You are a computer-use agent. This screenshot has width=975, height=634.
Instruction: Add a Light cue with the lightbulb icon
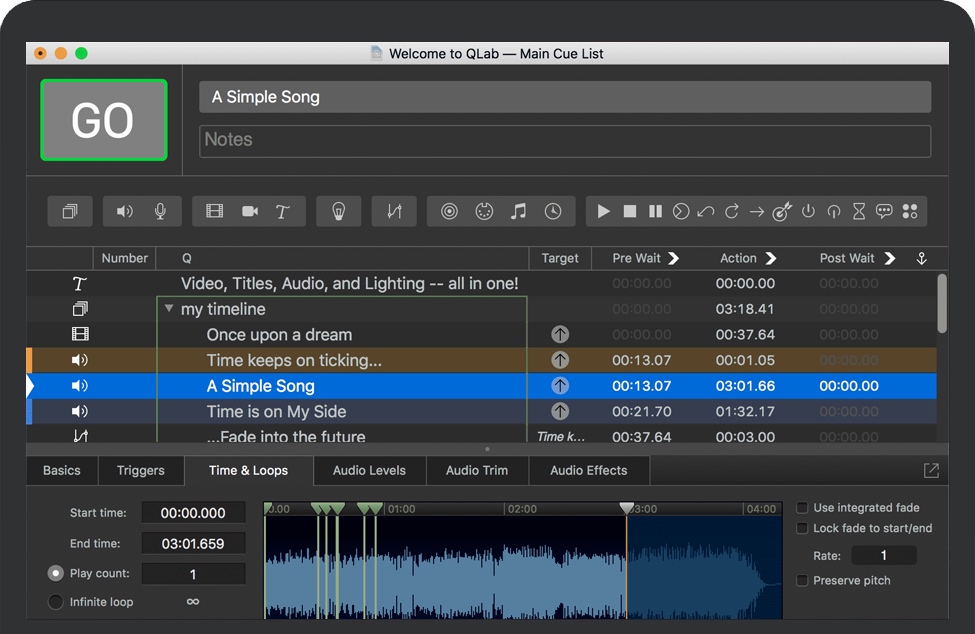pyautogui.click(x=339, y=211)
